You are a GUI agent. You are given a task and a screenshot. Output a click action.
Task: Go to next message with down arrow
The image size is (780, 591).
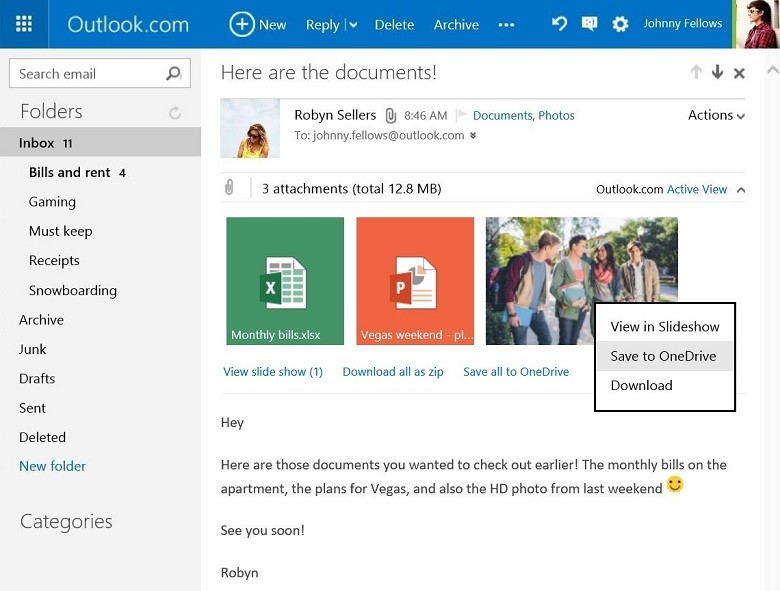[717, 73]
